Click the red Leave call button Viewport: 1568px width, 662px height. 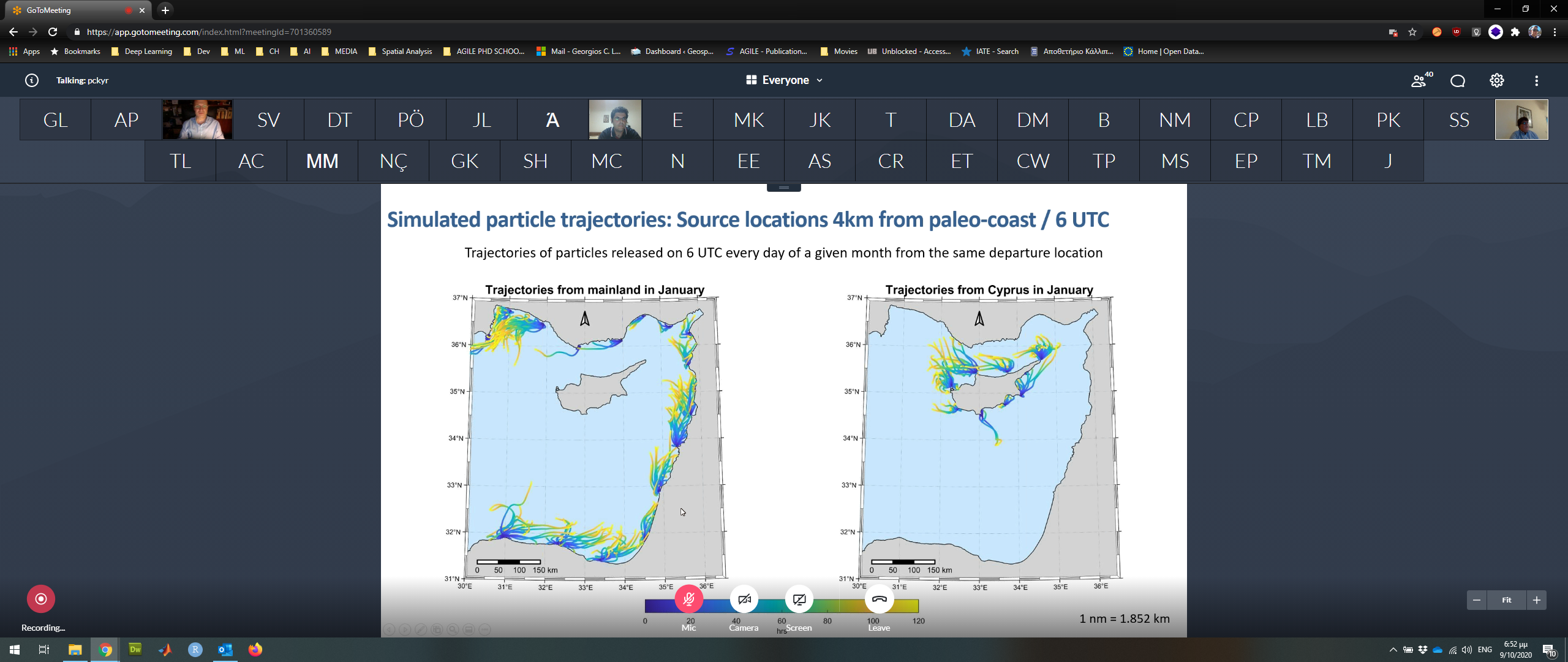(879, 599)
